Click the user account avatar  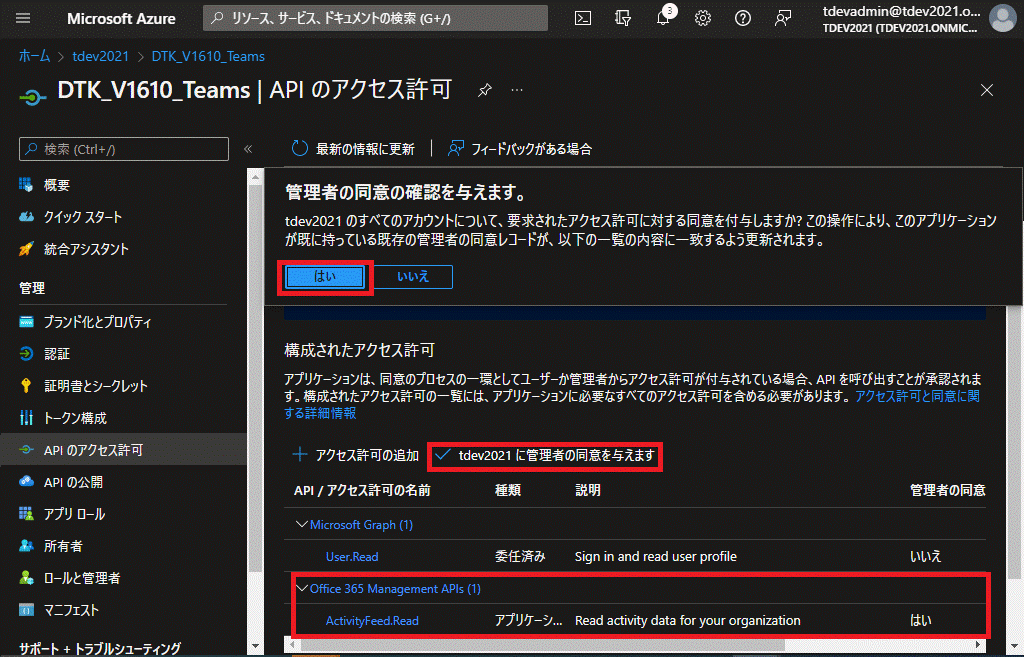point(1002,18)
